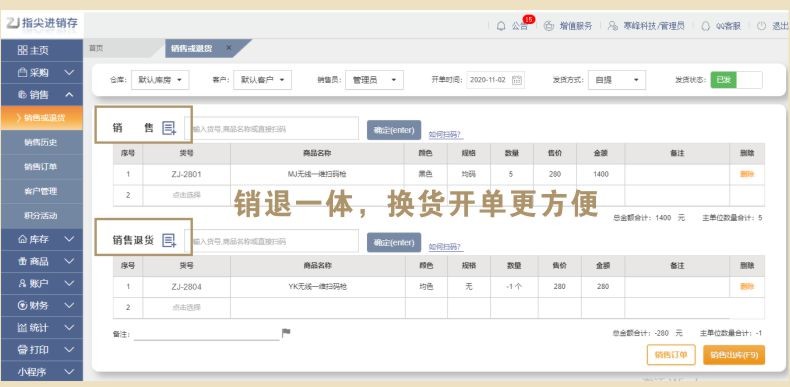Toggle the 发货状态 已发 switch
790x387 pixels.
736,80
